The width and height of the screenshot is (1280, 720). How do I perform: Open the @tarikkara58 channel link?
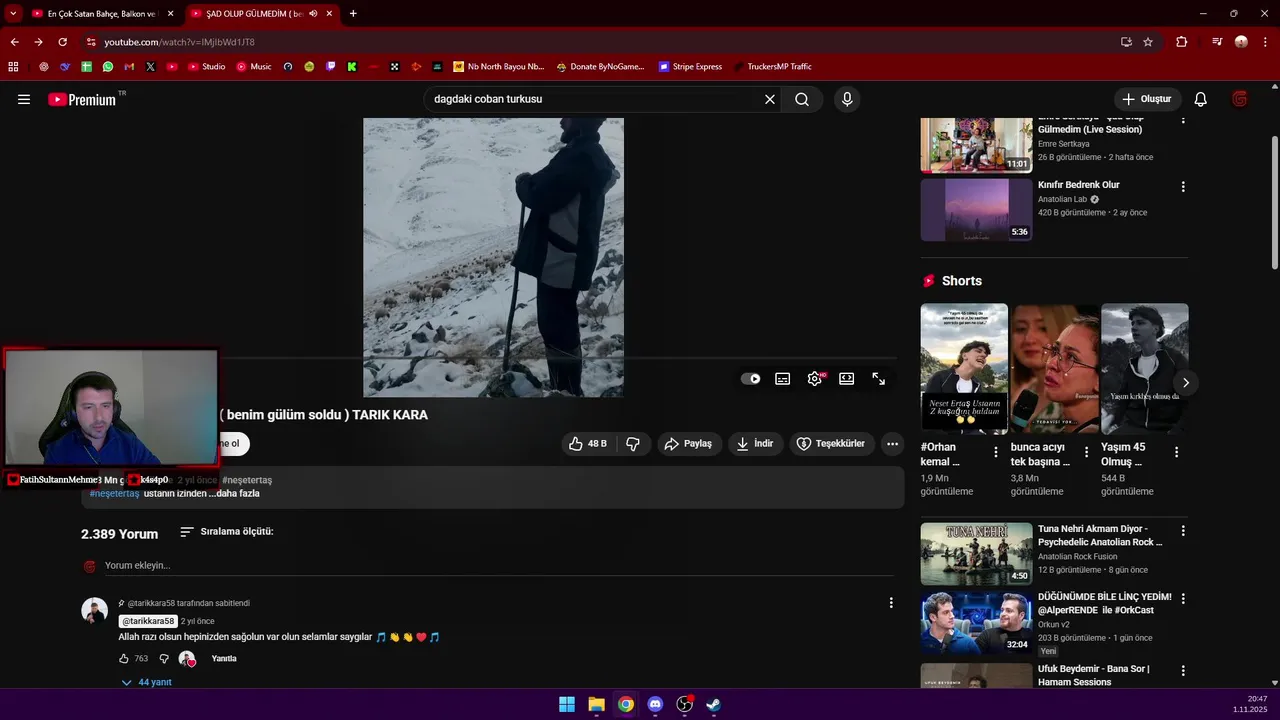point(148,621)
